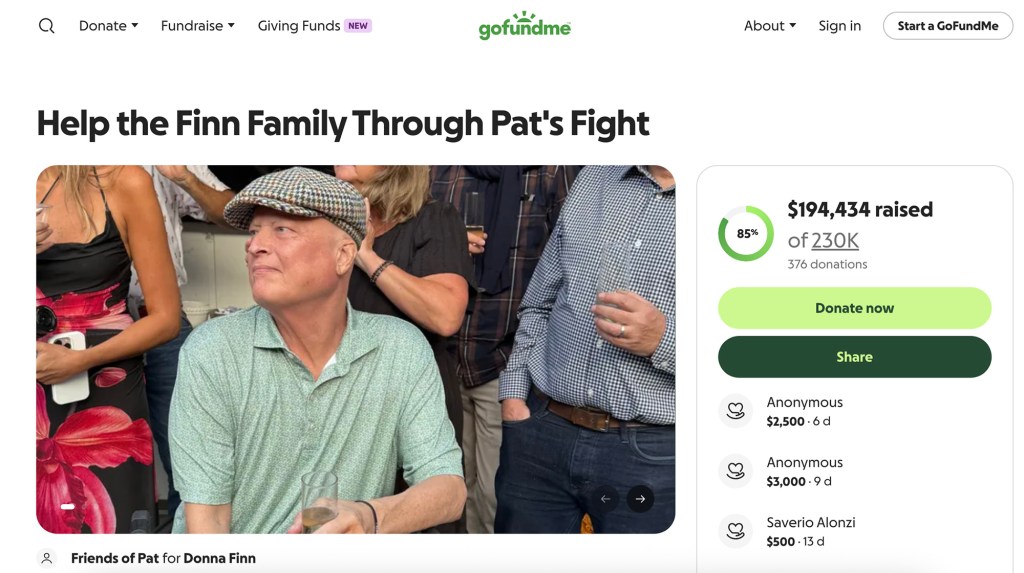Click the organizer profile icon
Viewport: 1024px width, 573px height.
point(46,558)
